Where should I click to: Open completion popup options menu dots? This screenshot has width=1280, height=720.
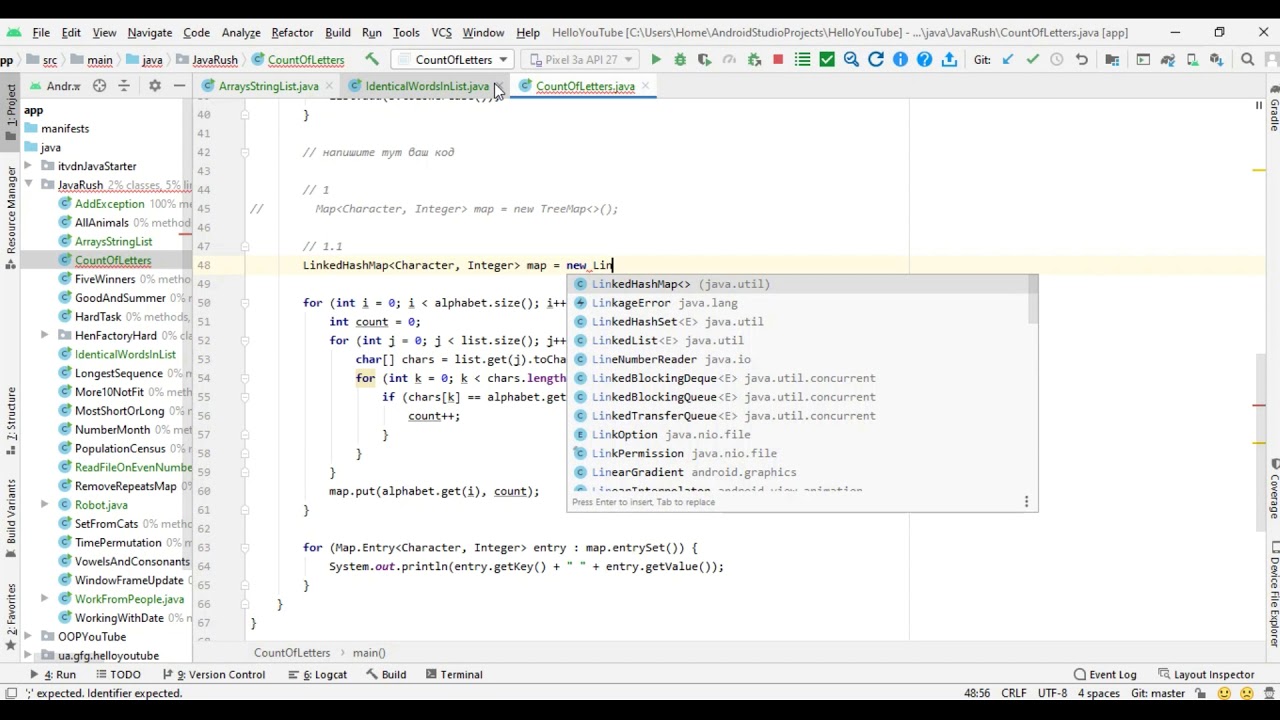click(x=1026, y=502)
